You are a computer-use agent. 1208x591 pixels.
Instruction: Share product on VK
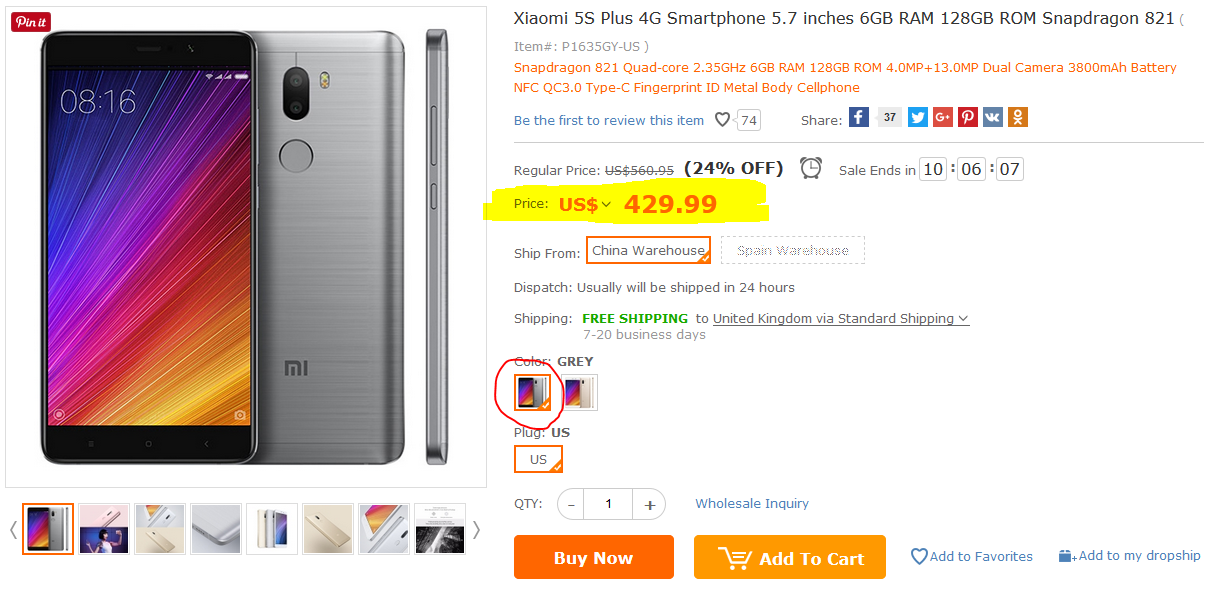click(993, 118)
